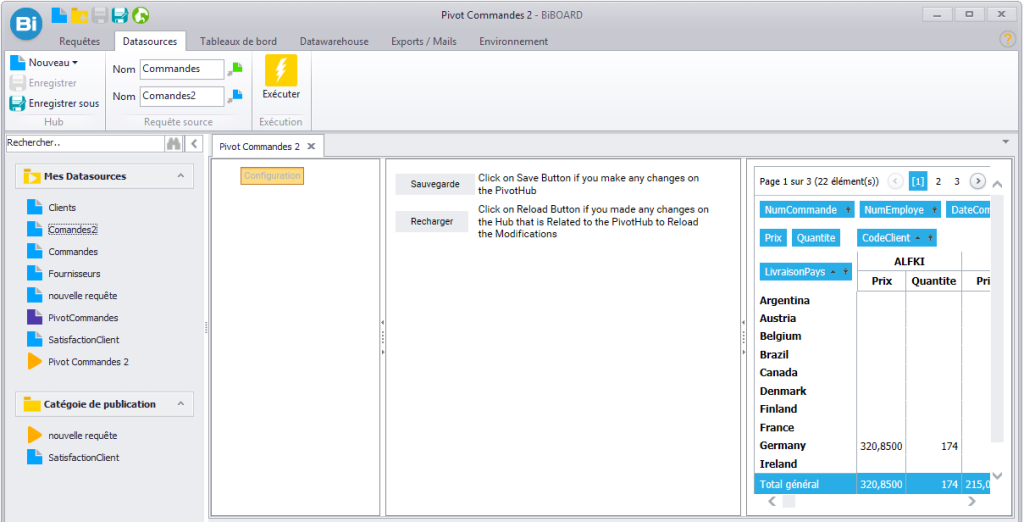Switch to the Requêtes ribbon tab
The height and width of the screenshot is (522, 1024).
pyautogui.click(x=80, y=41)
